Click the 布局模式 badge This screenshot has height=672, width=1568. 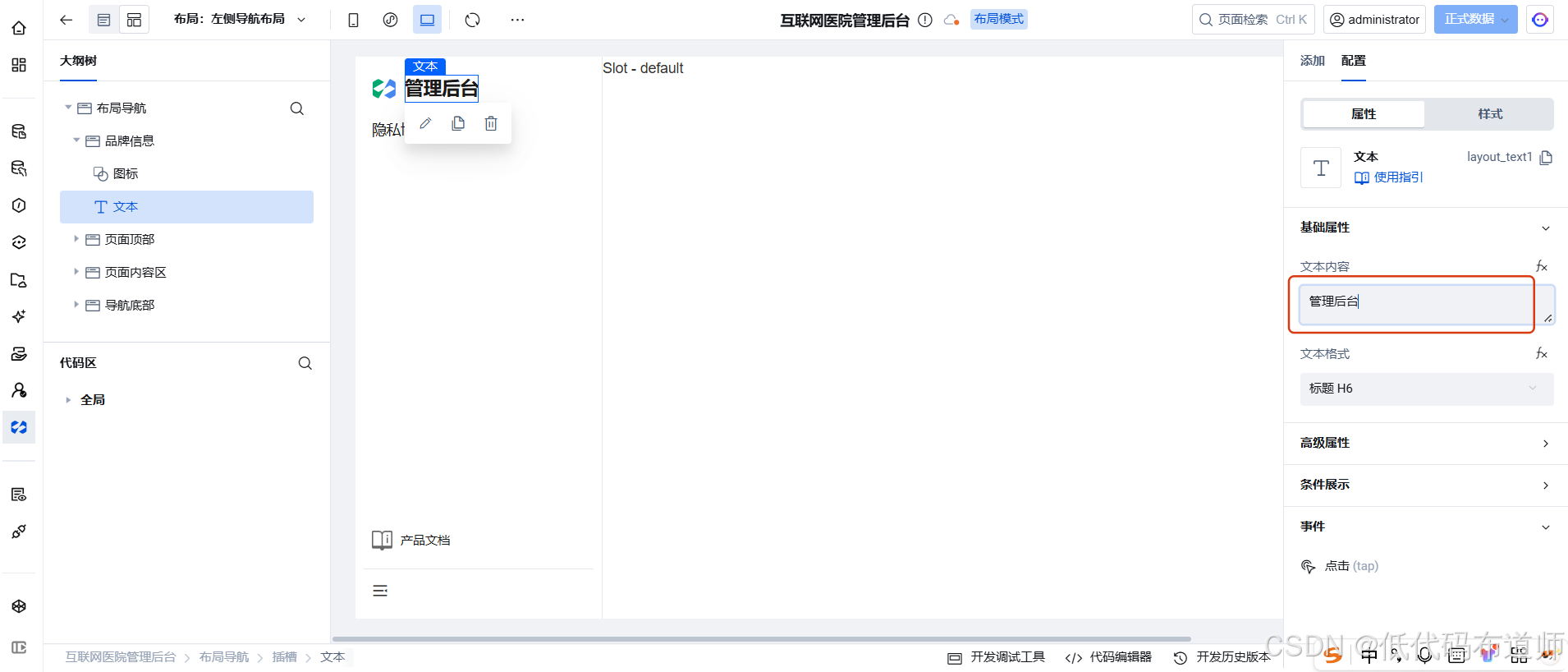click(999, 19)
